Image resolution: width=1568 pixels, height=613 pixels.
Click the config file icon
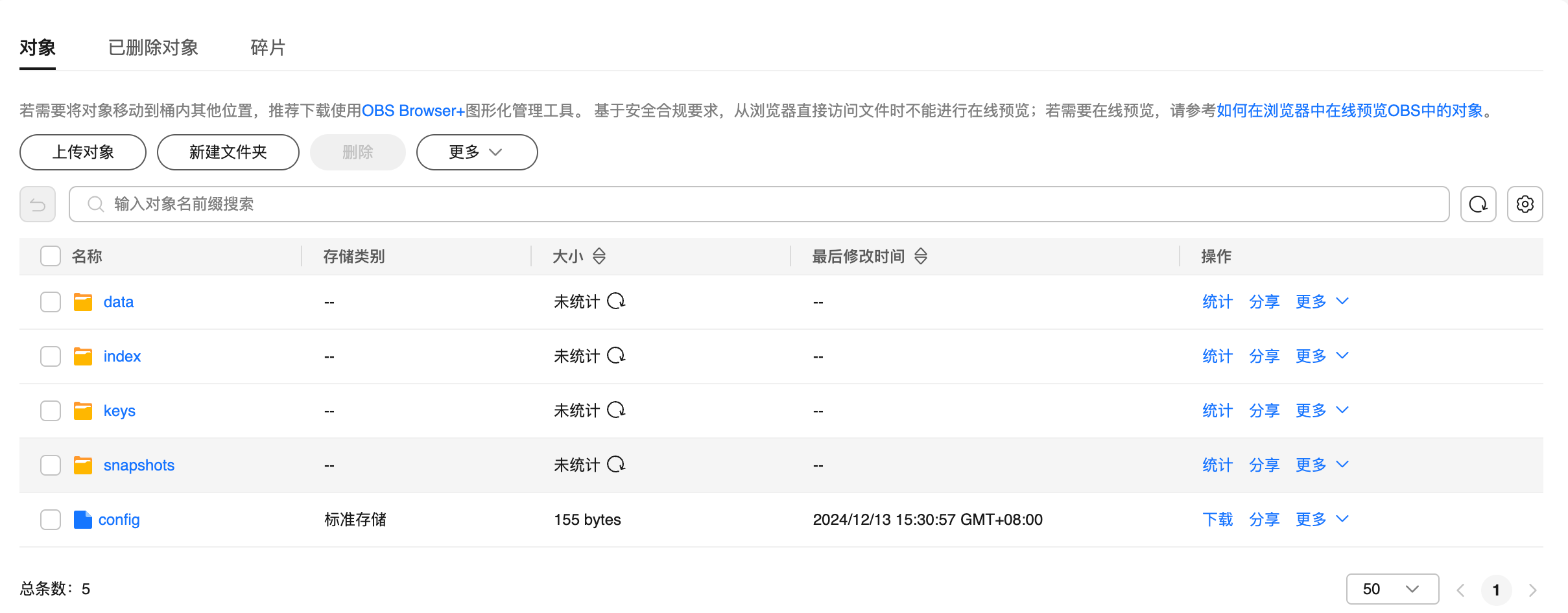[x=83, y=520]
